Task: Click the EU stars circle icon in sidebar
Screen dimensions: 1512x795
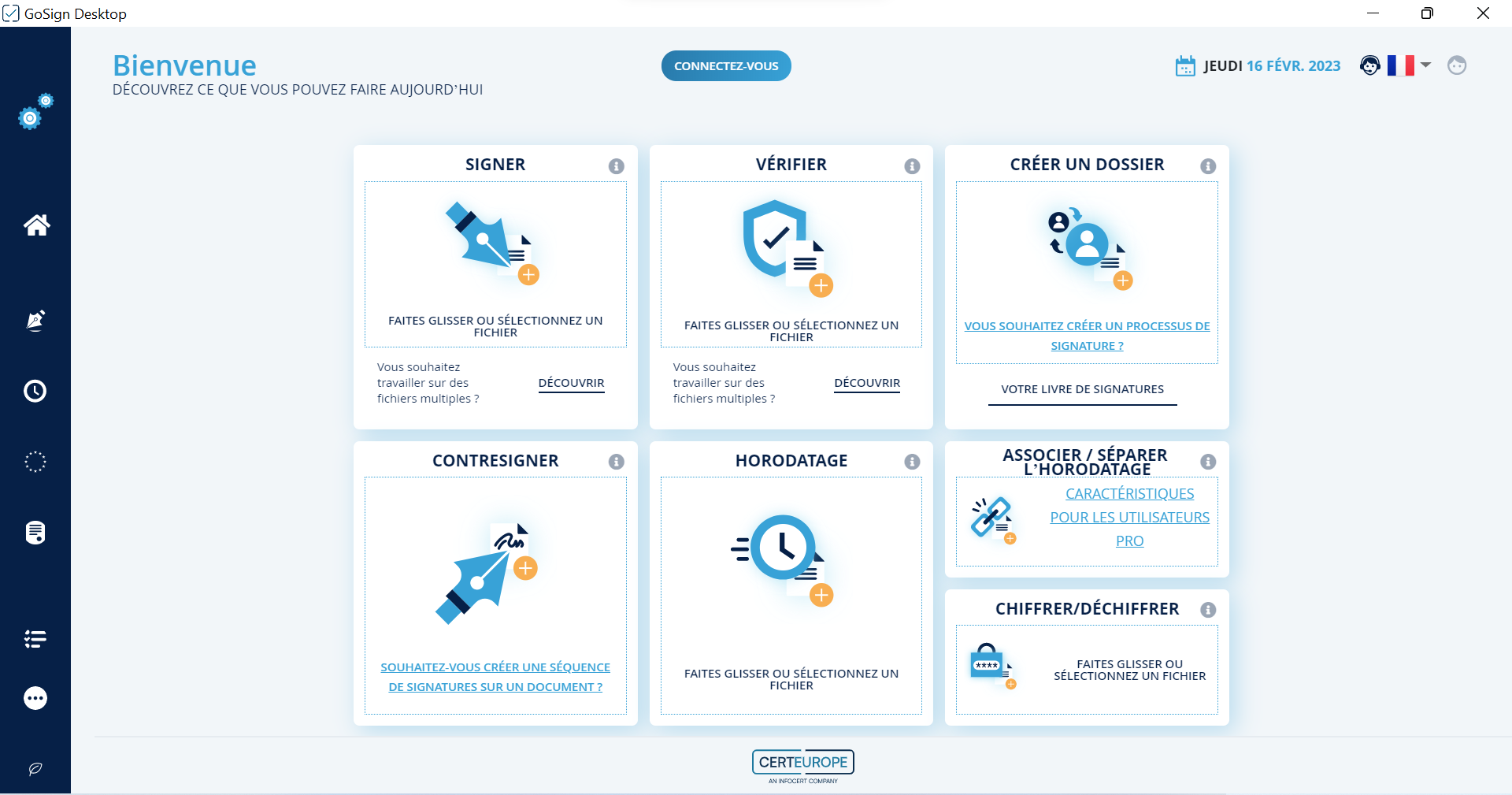Action: coord(35,463)
